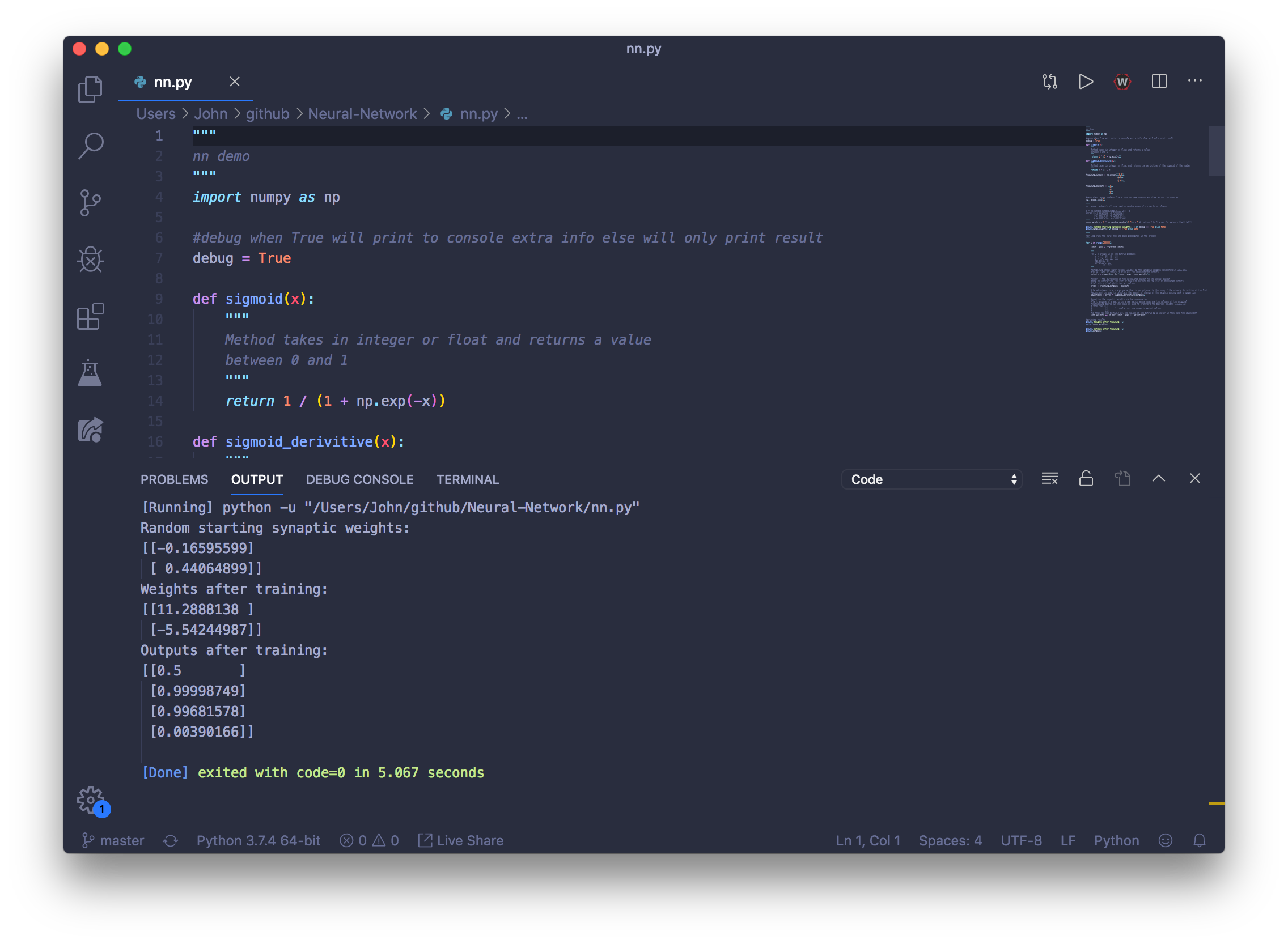
Task: Open the Debug view with bug icon
Action: pyautogui.click(x=90, y=260)
